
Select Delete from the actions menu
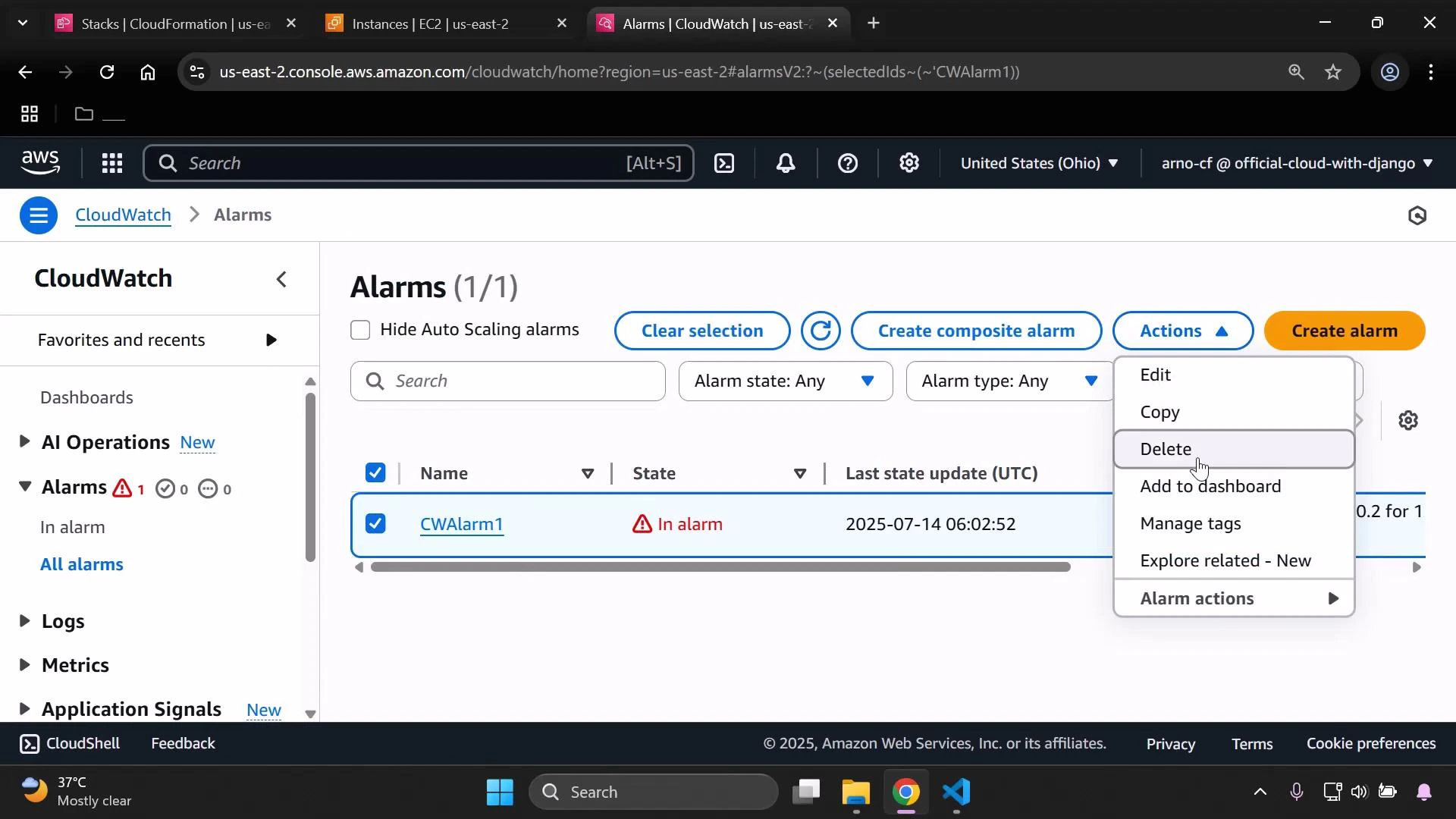tap(1165, 448)
